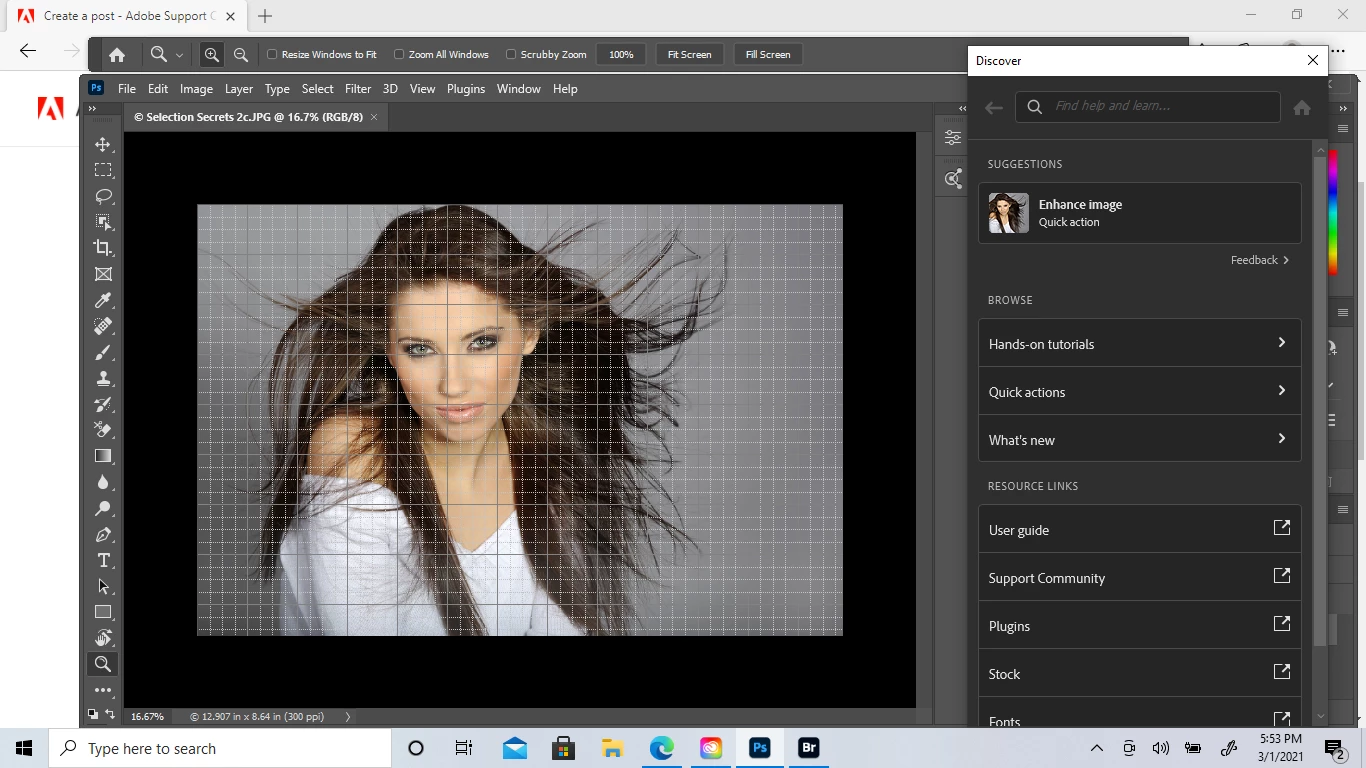Select the Brush tool
Image resolution: width=1366 pixels, height=768 pixels.
click(x=103, y=352)
